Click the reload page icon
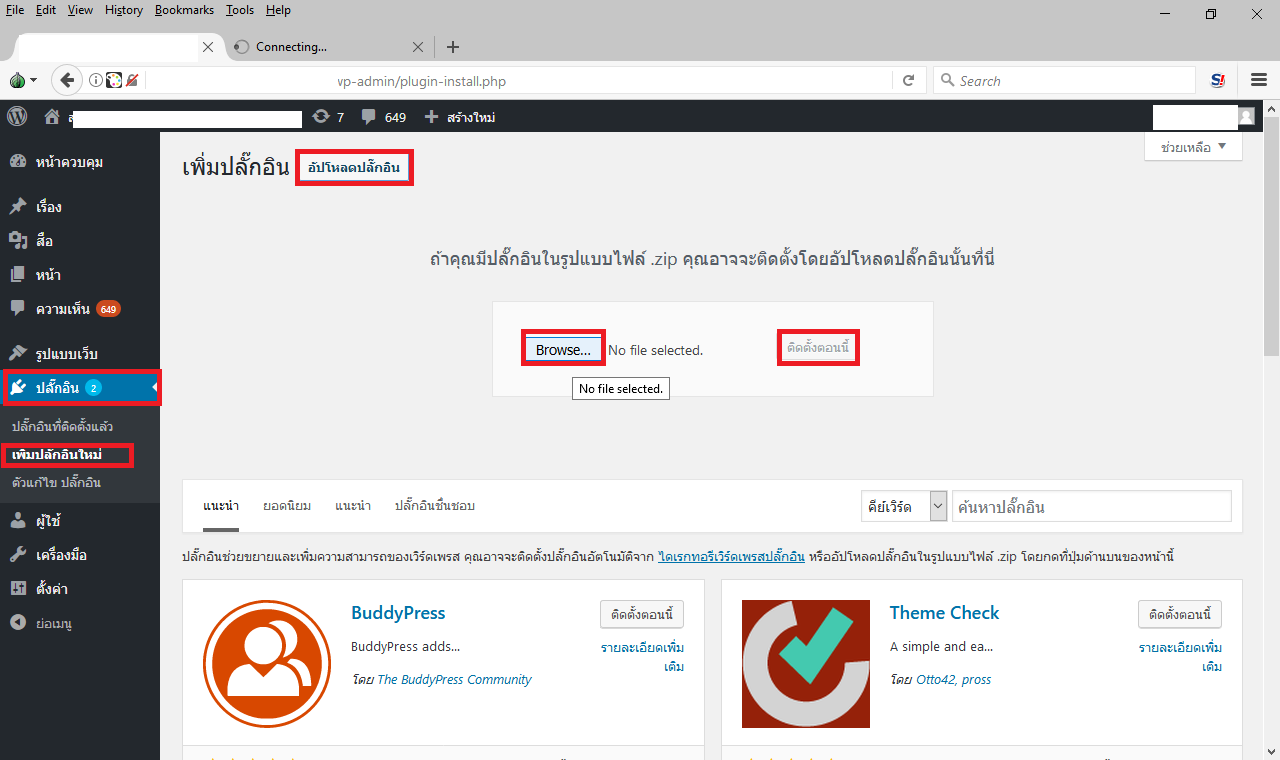 909,81
